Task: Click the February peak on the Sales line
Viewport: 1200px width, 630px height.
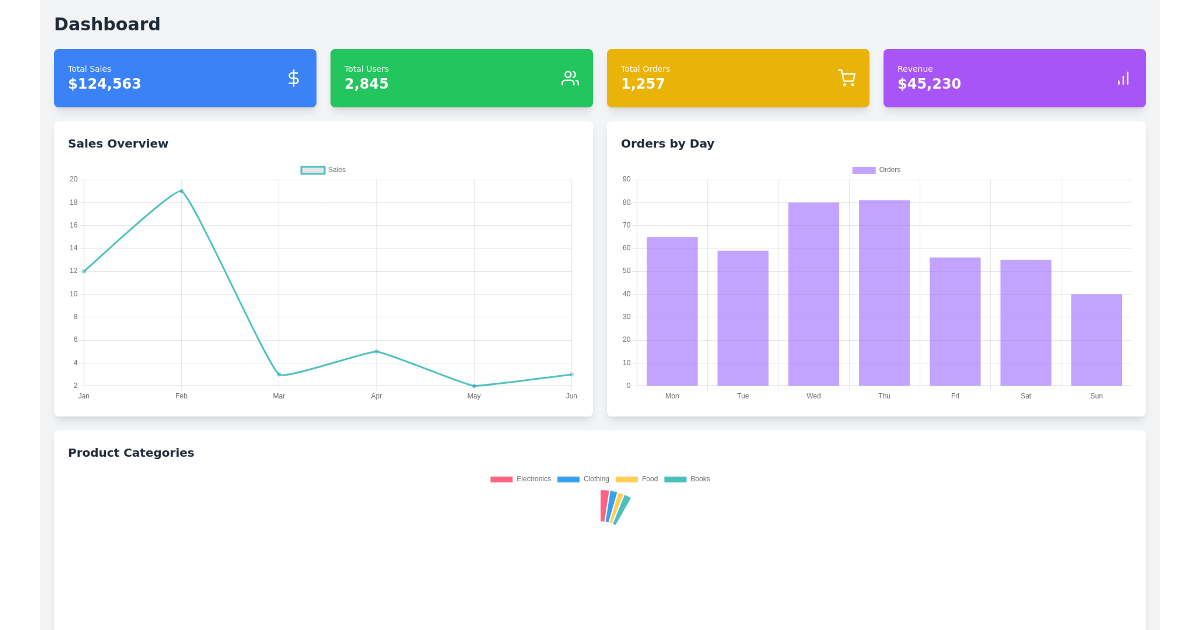Action: (180, 190)
